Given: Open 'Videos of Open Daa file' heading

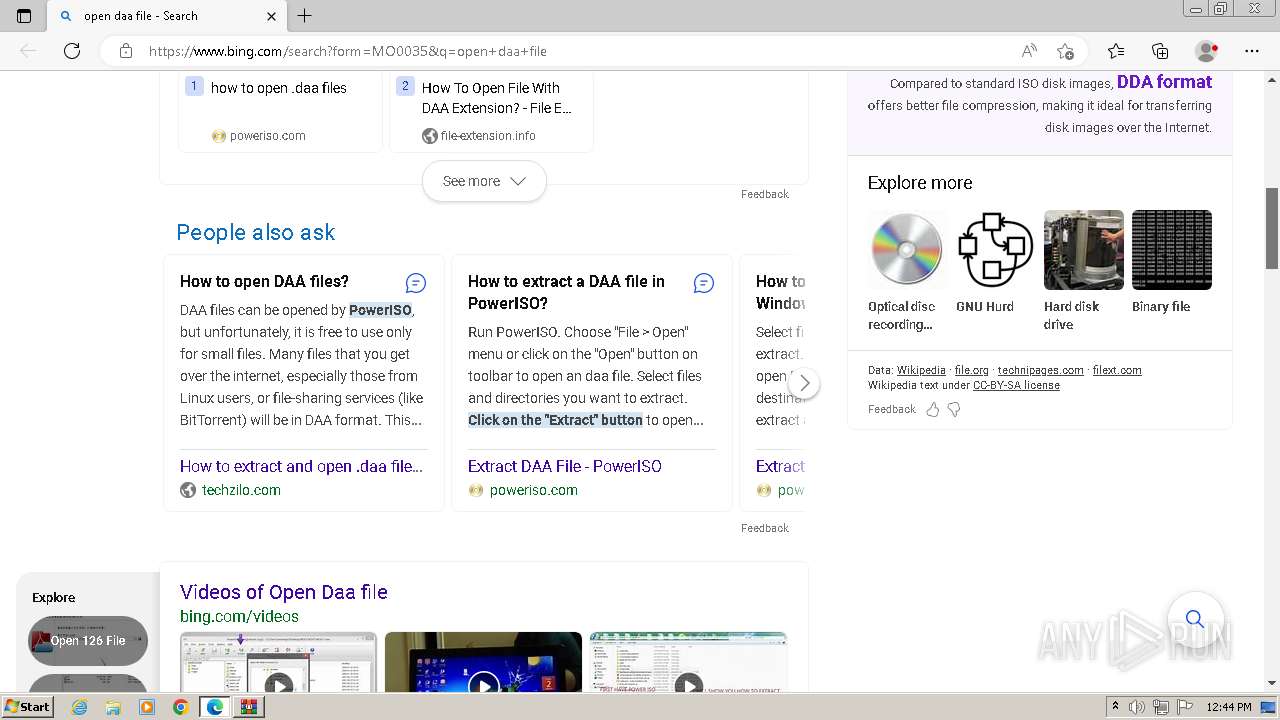Looking at the screenshot, I should [284, 592].
